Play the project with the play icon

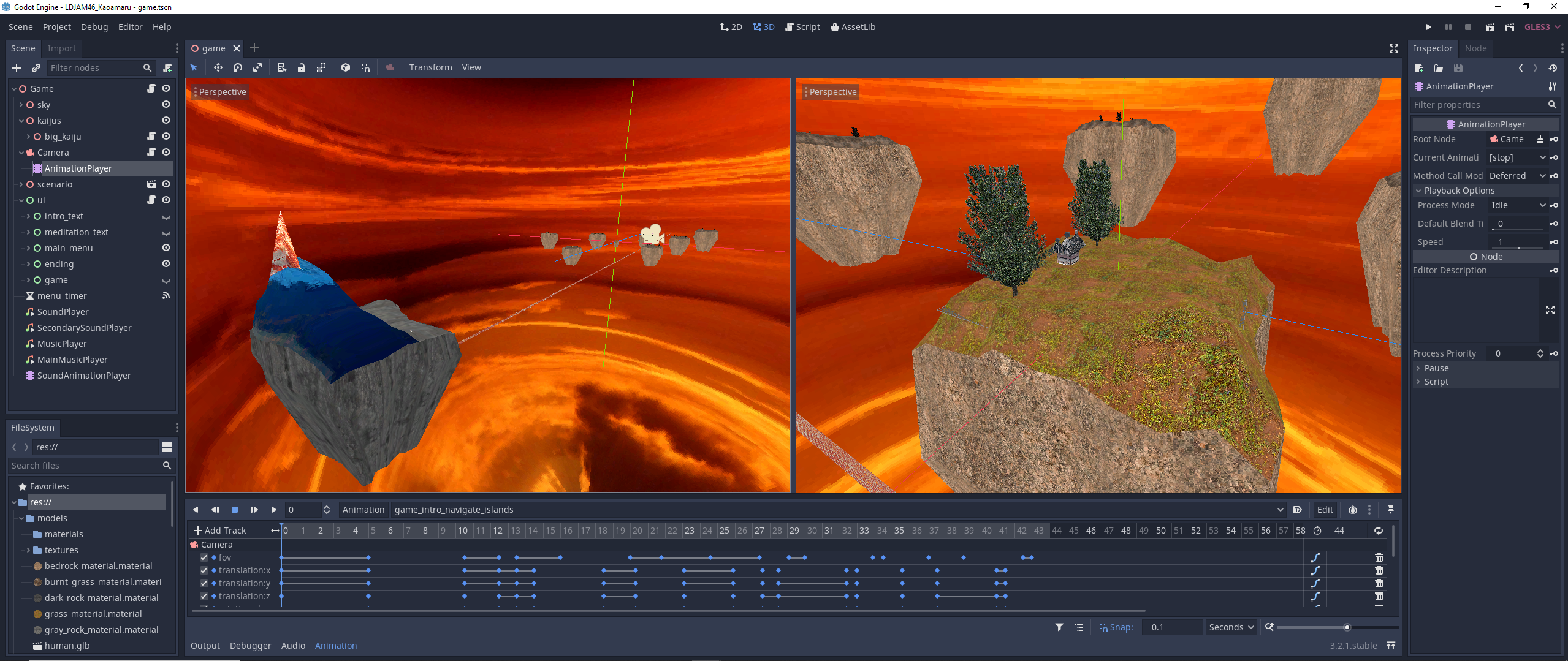[1428, 27]
